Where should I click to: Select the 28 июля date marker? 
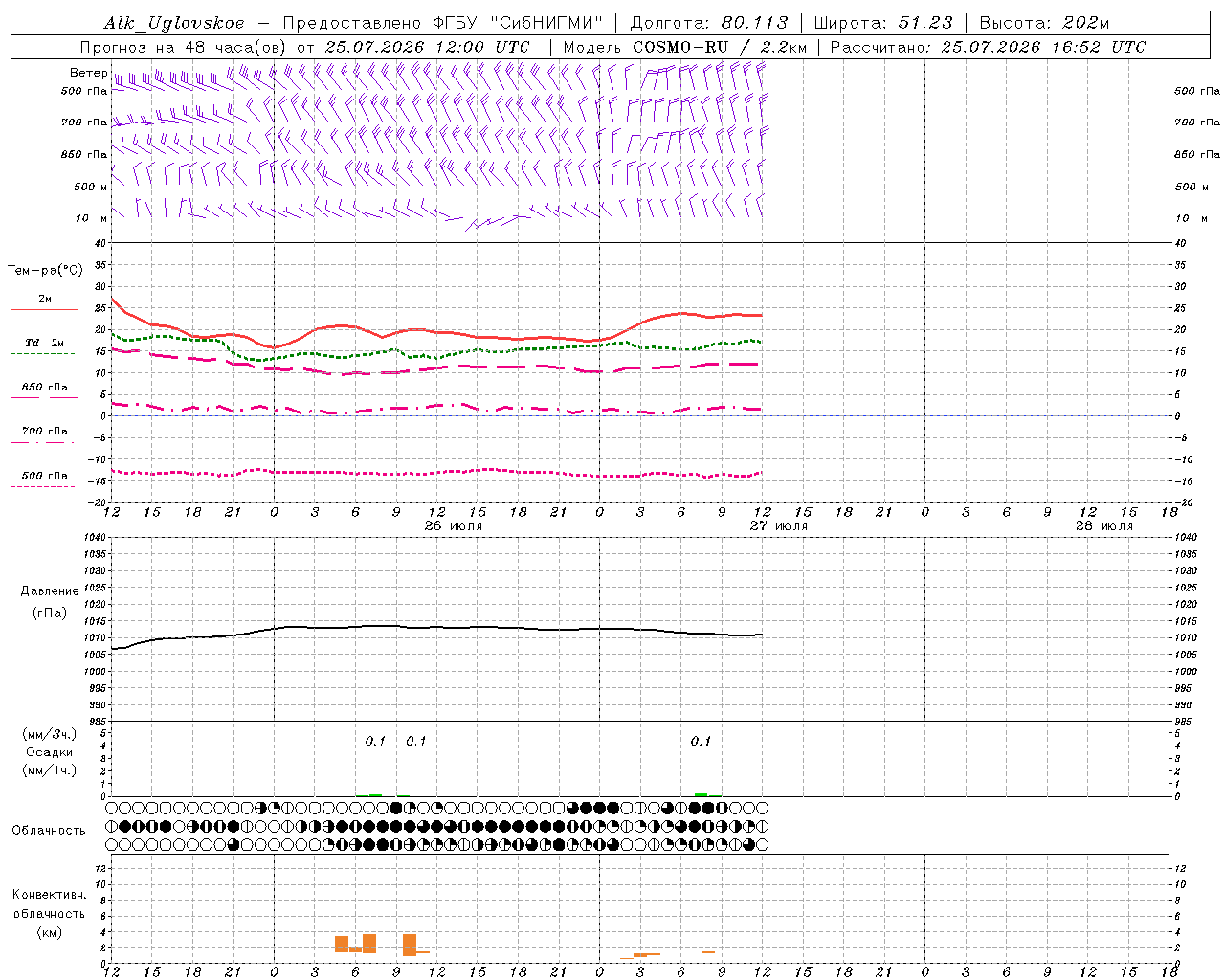pyautogui.click(x=1103, y=525)
